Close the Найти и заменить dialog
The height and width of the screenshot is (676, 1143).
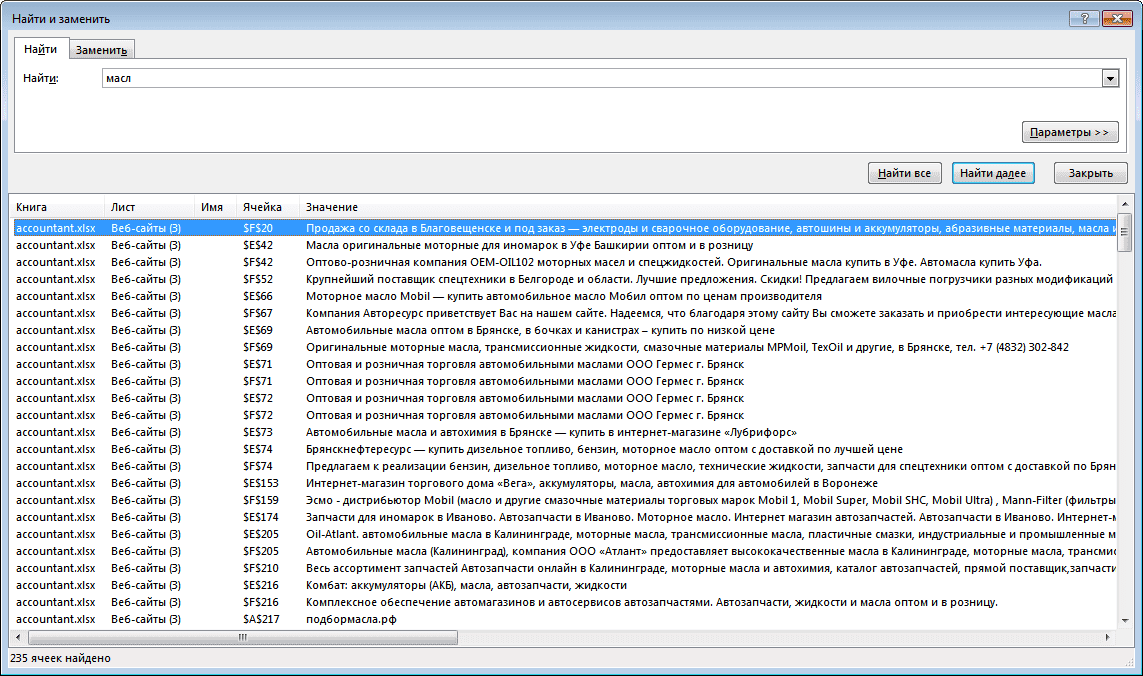click(x=1116, y=18)
